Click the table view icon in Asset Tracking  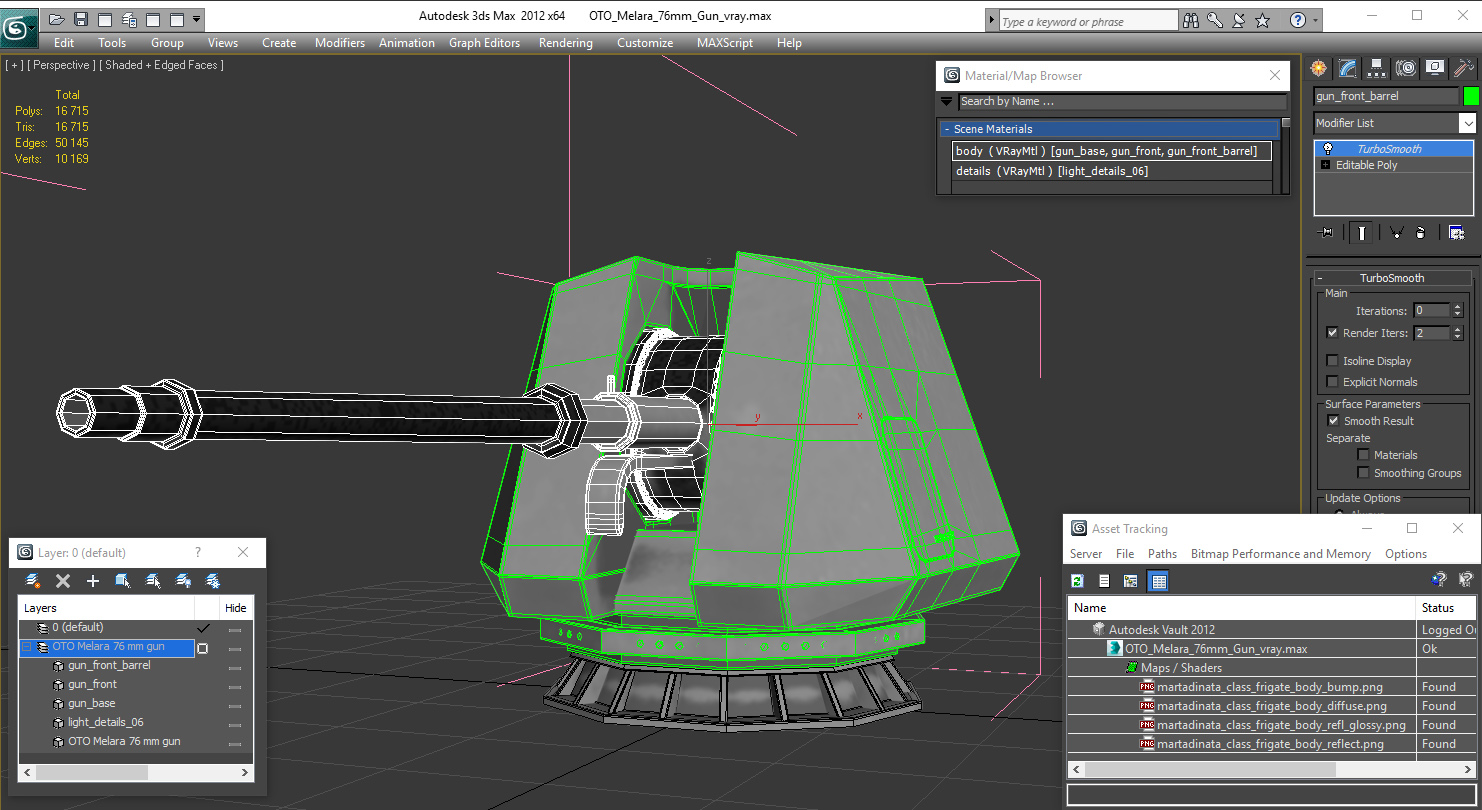tap(1158, 581)
